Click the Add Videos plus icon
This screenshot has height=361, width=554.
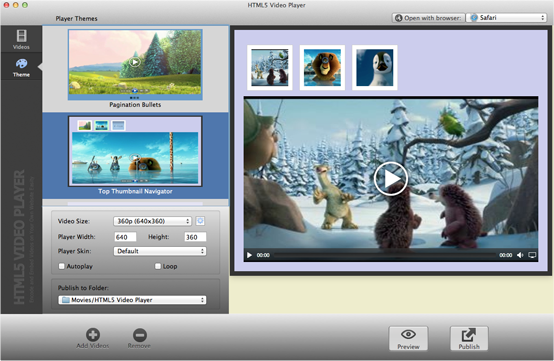click(93, 335)
